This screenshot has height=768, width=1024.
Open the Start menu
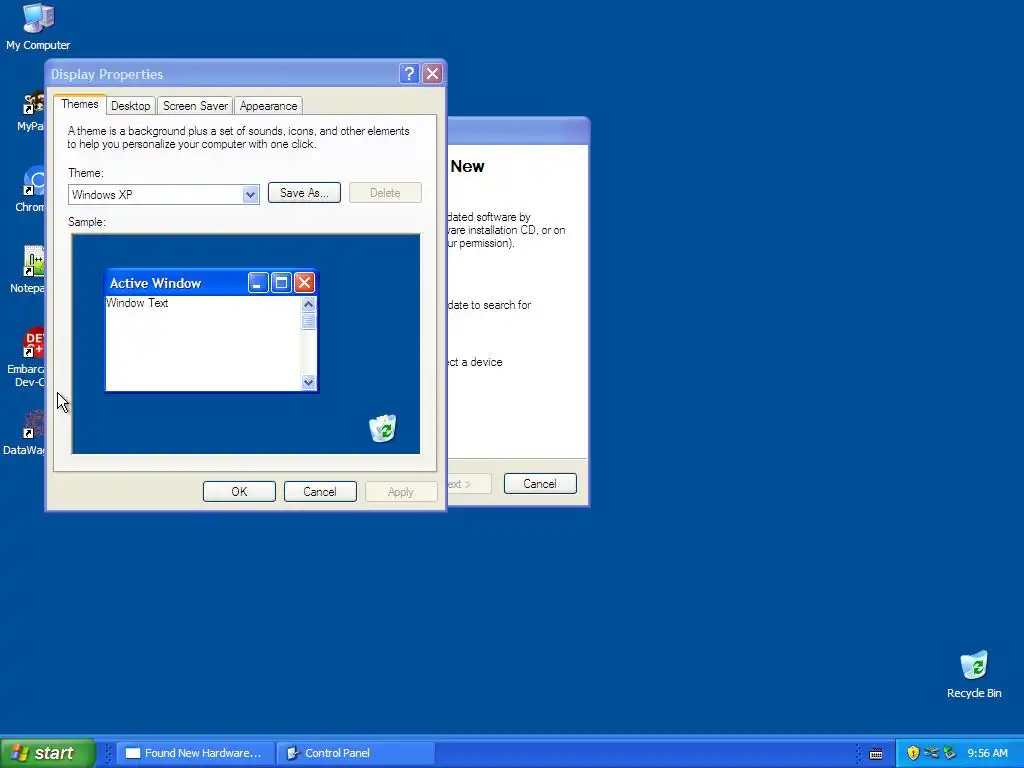(47, 753)
